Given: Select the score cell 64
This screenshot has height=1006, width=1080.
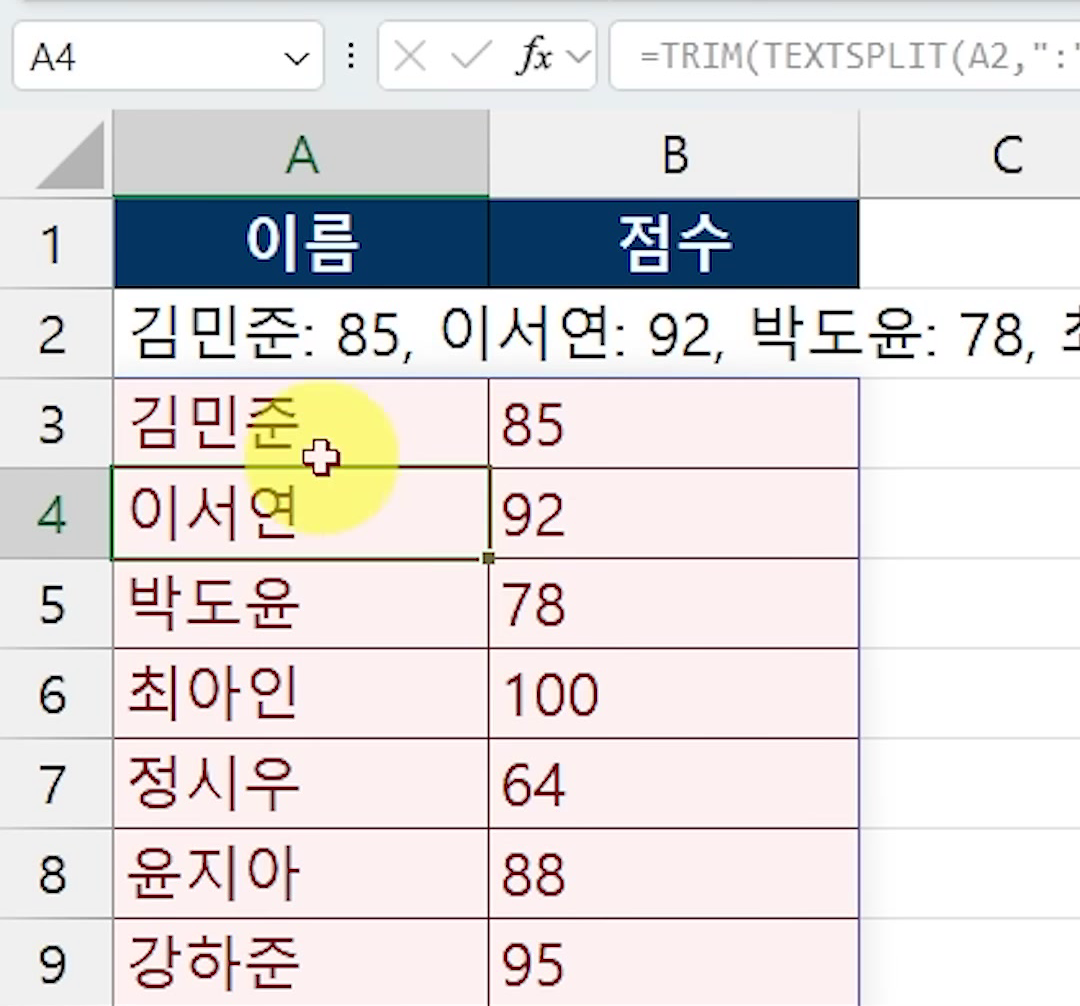Looking at the screenshot, I should 674,784.
